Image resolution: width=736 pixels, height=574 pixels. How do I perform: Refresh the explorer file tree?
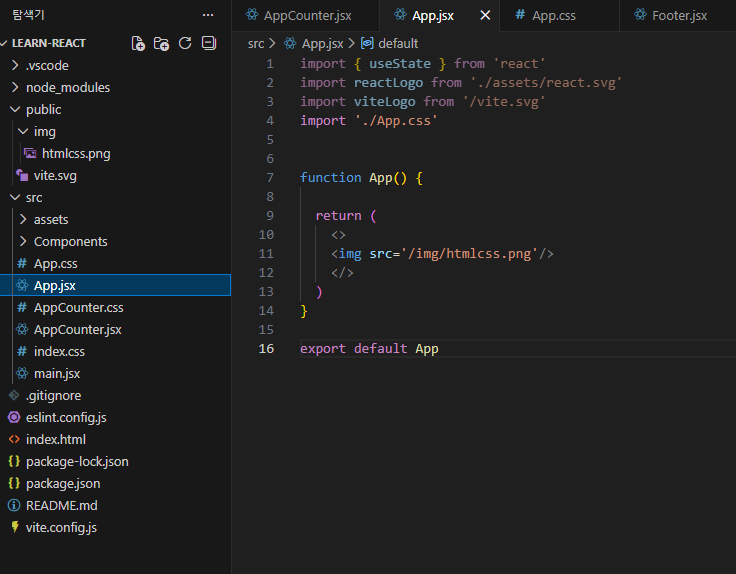[185, 43]
